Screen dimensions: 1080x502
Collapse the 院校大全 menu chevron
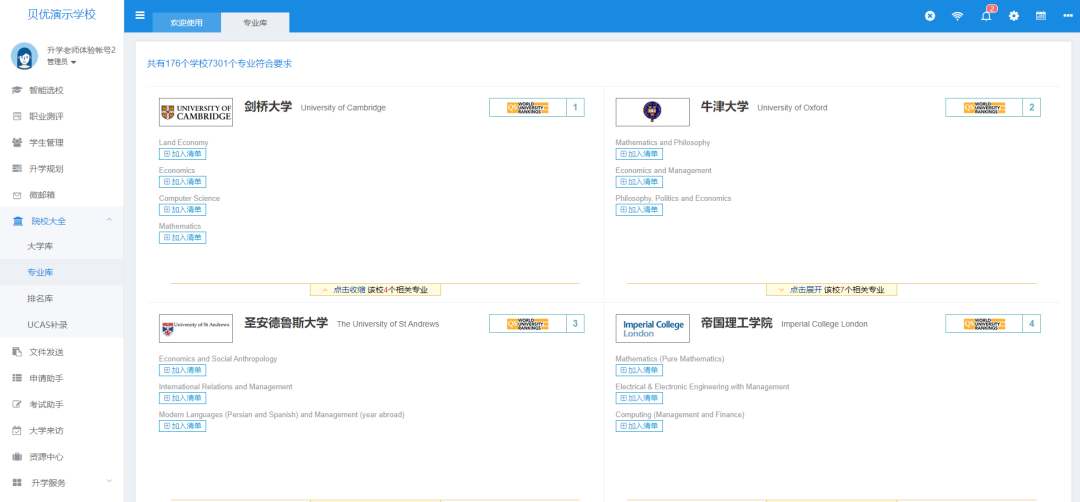pos(109,220)
